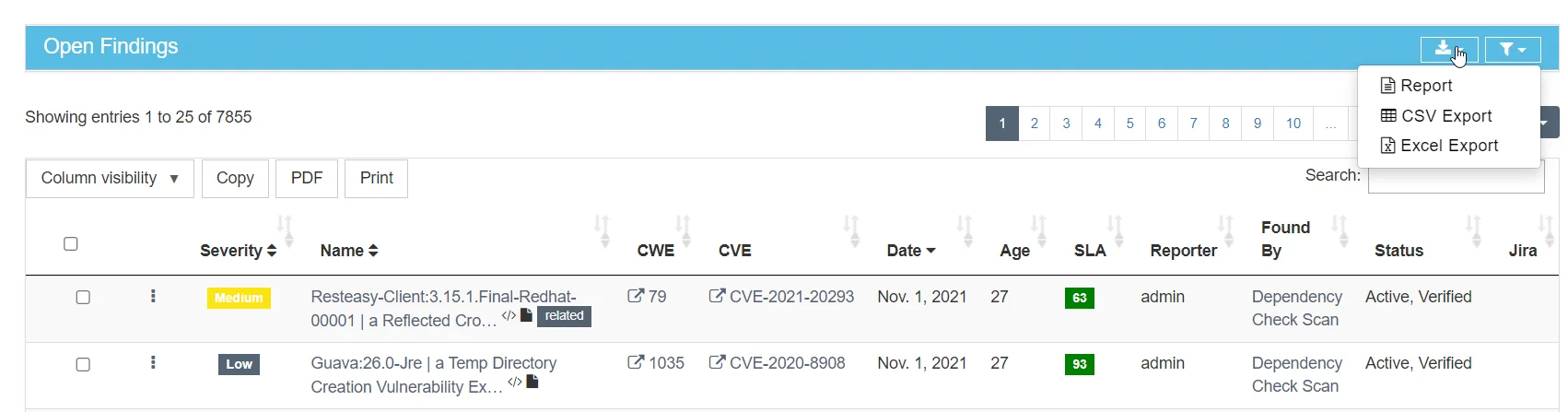This screenshot has height=412, width=1568.
Task: Click file icon beside Guava finding name
Action: tap(532, 382)
